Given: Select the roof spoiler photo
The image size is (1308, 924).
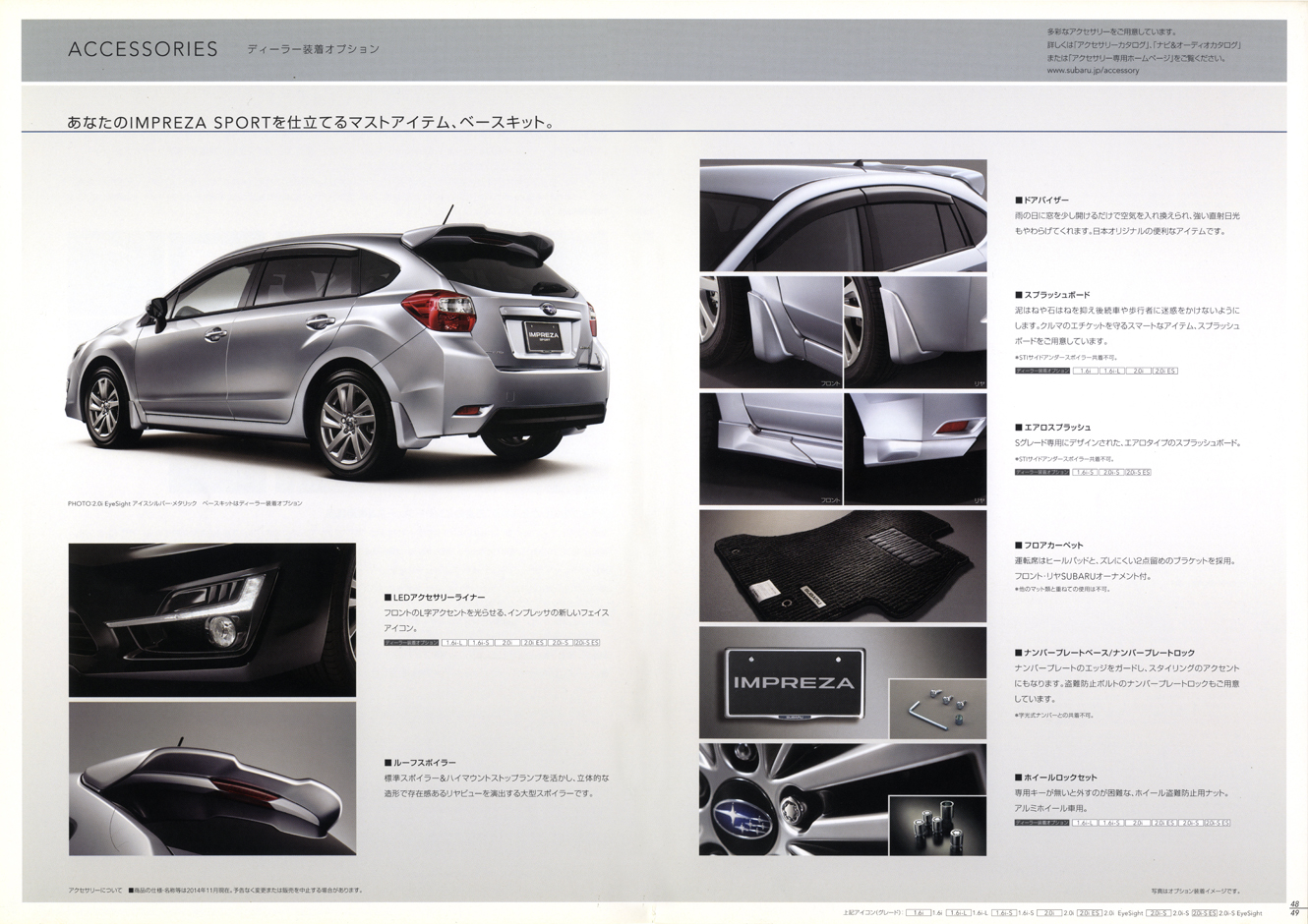Looking at the screenshot, I should point(212,779).
